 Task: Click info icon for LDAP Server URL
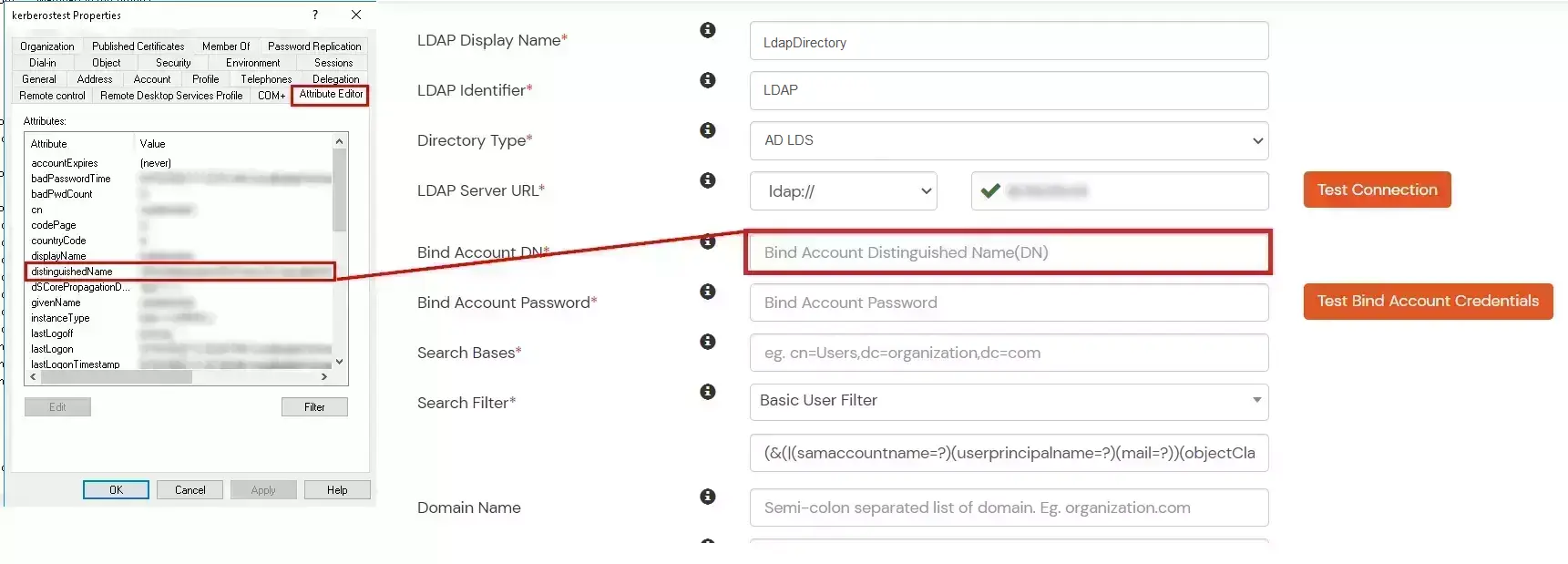[x=707, y=180]
